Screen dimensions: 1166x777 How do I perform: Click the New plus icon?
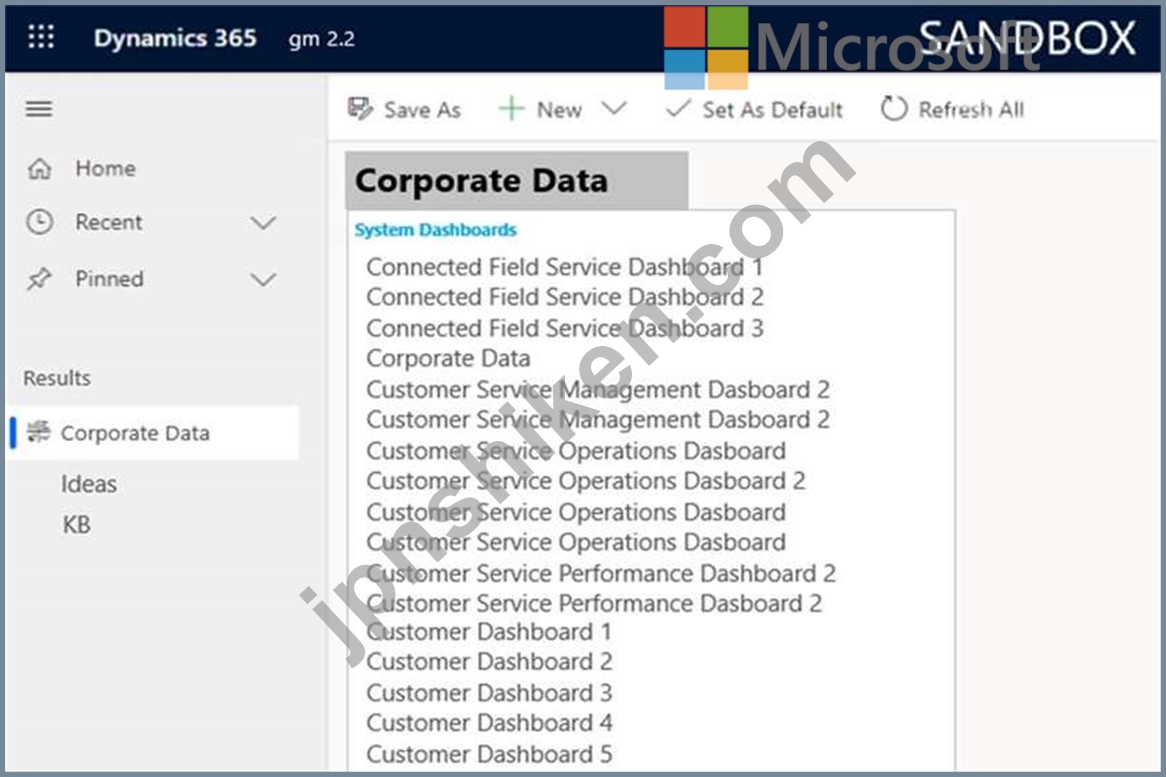tap(512, 109)
